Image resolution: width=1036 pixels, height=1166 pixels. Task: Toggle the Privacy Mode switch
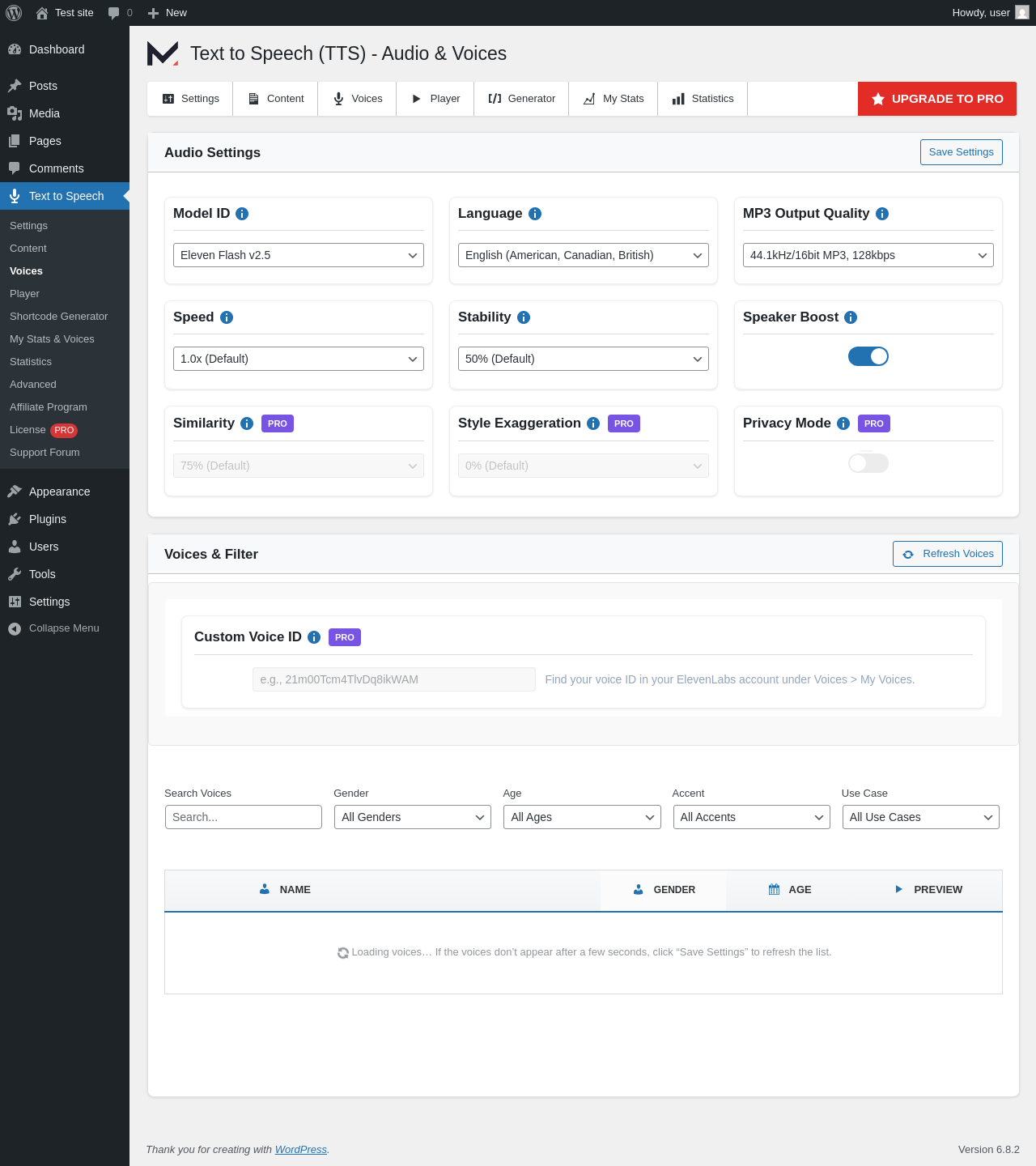(x=868, y=463)
